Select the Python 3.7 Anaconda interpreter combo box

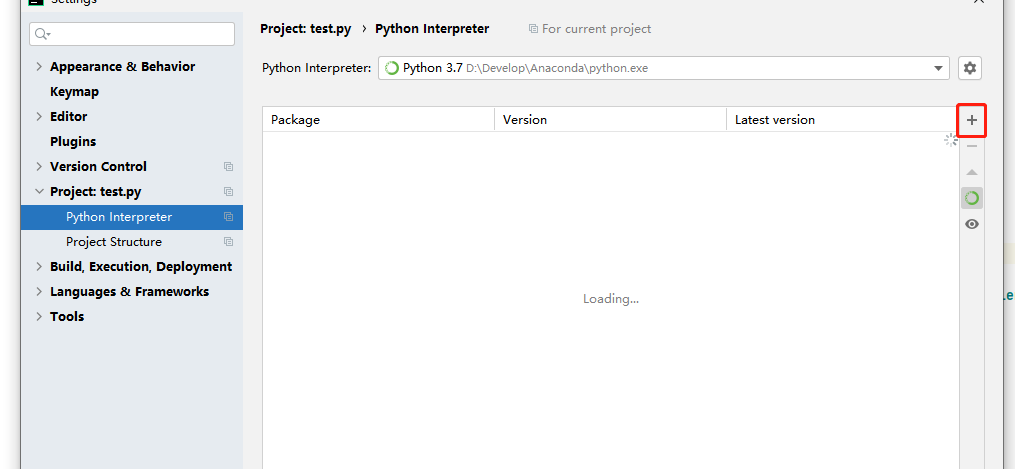click(x=664, y=68)
